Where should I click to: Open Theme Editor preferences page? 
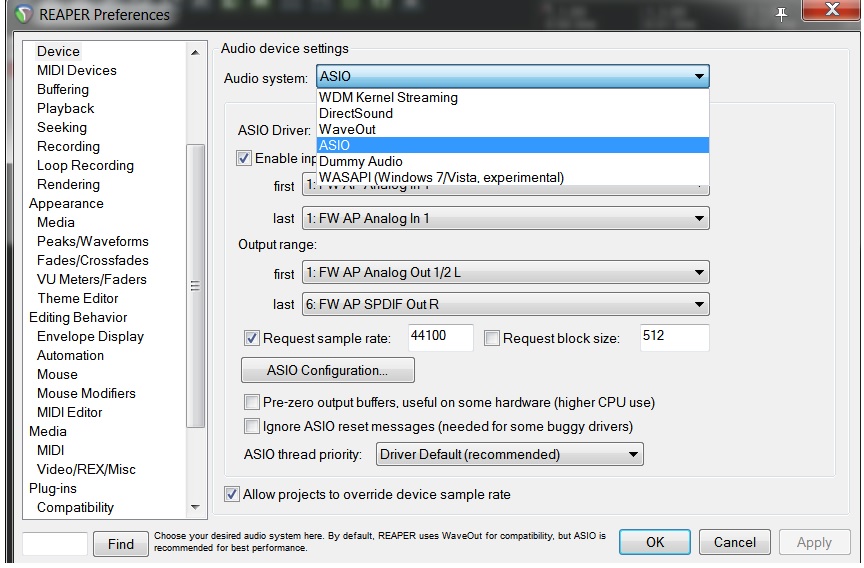[78, 298]
